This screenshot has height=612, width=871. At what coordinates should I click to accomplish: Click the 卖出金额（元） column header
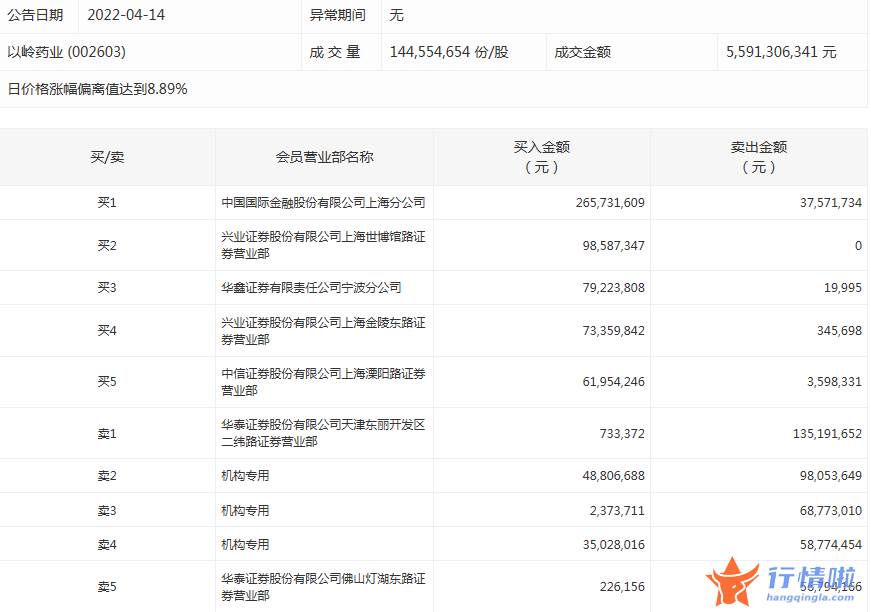[759, 157]
